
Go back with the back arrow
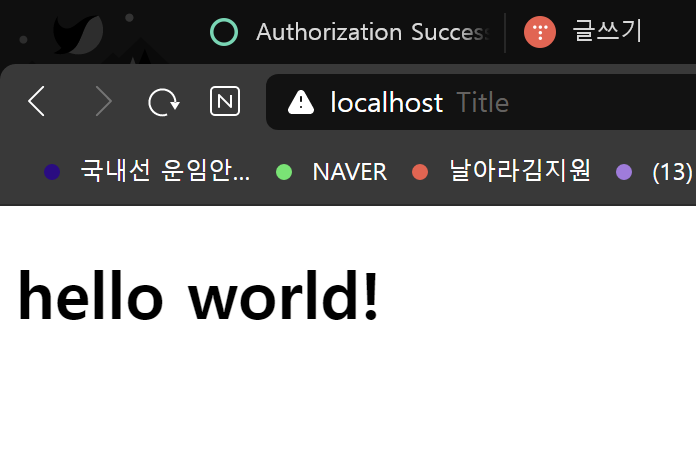(36, 102)
